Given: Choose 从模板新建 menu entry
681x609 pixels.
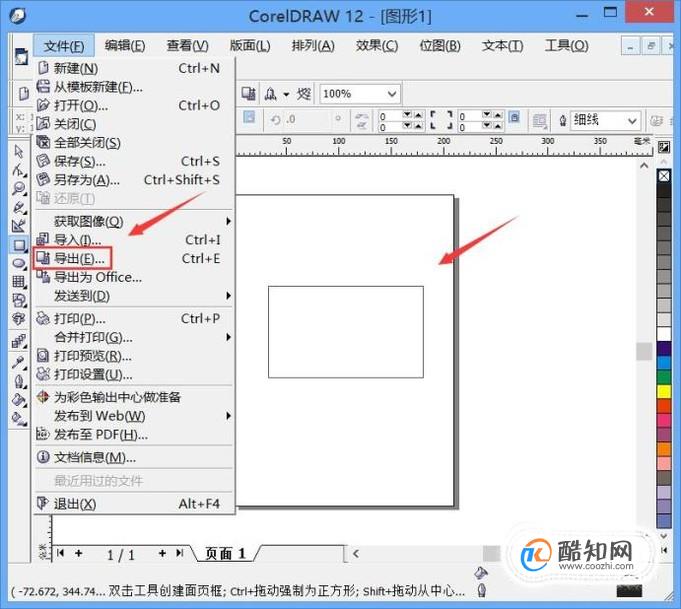Looking at the screenshot, I should tap(134, 87).
